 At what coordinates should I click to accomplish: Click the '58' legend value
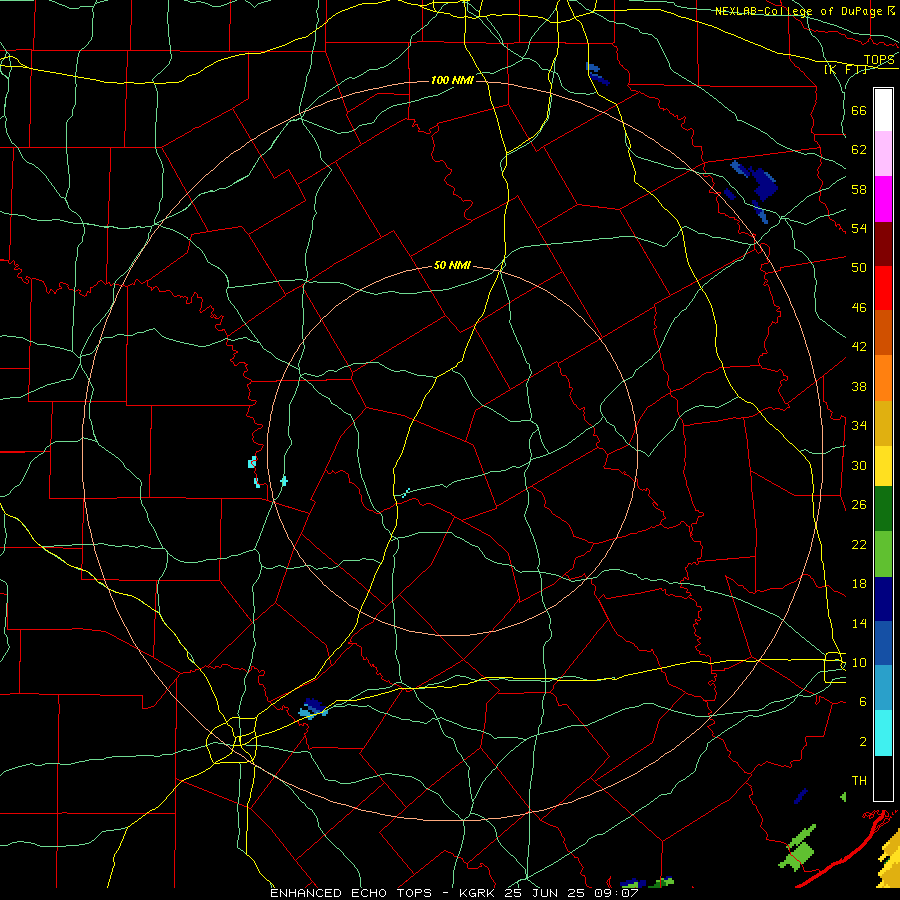coord(859,189)
